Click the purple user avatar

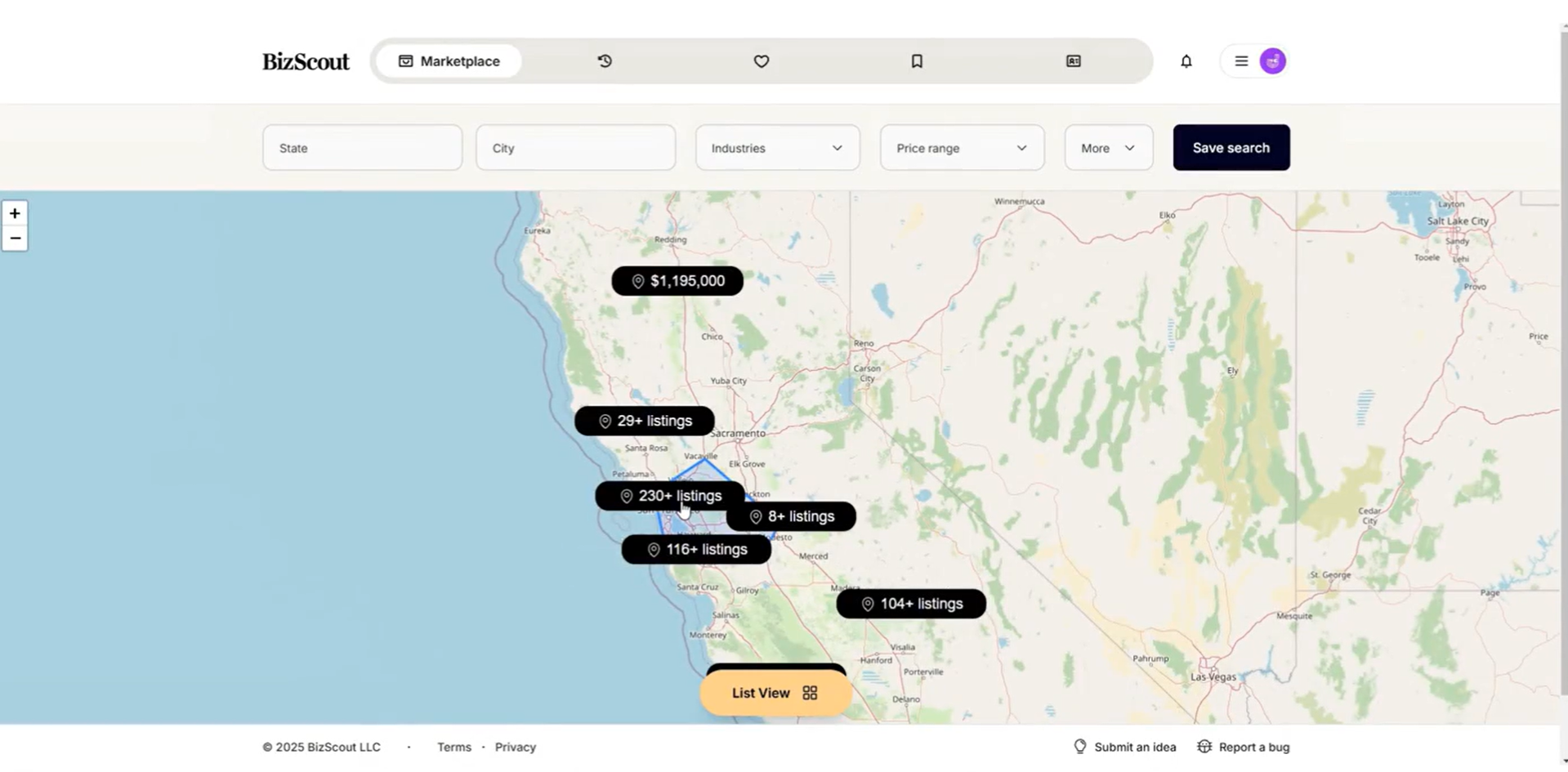click(1272, 61)
